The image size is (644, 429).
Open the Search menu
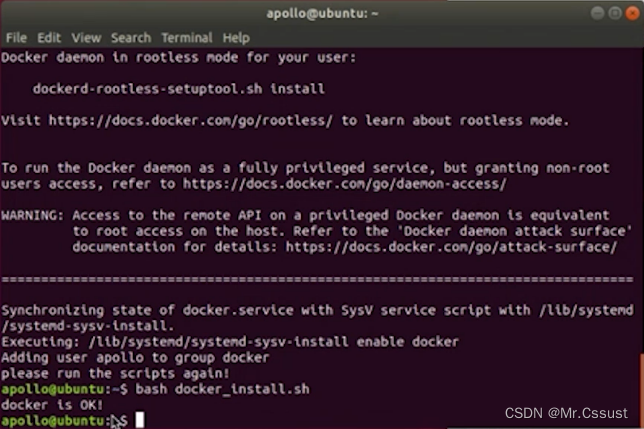point(131,37)
